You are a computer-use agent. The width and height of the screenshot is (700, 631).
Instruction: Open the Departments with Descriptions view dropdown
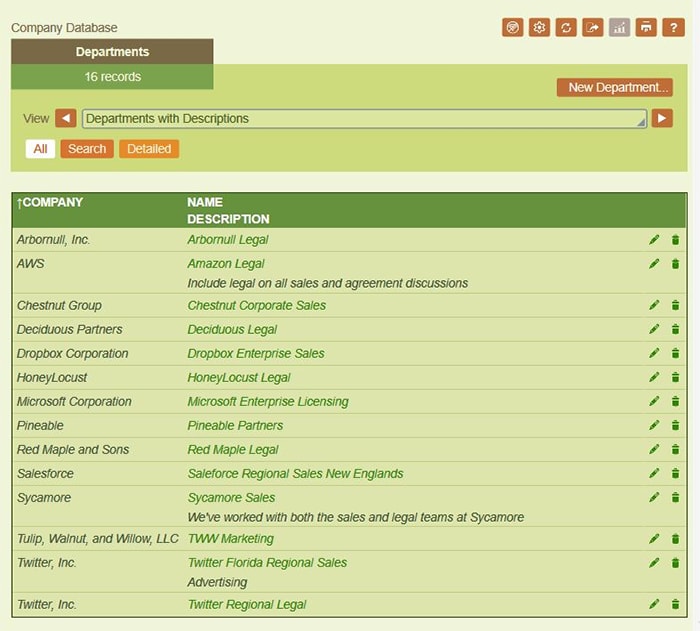[364, 119]
